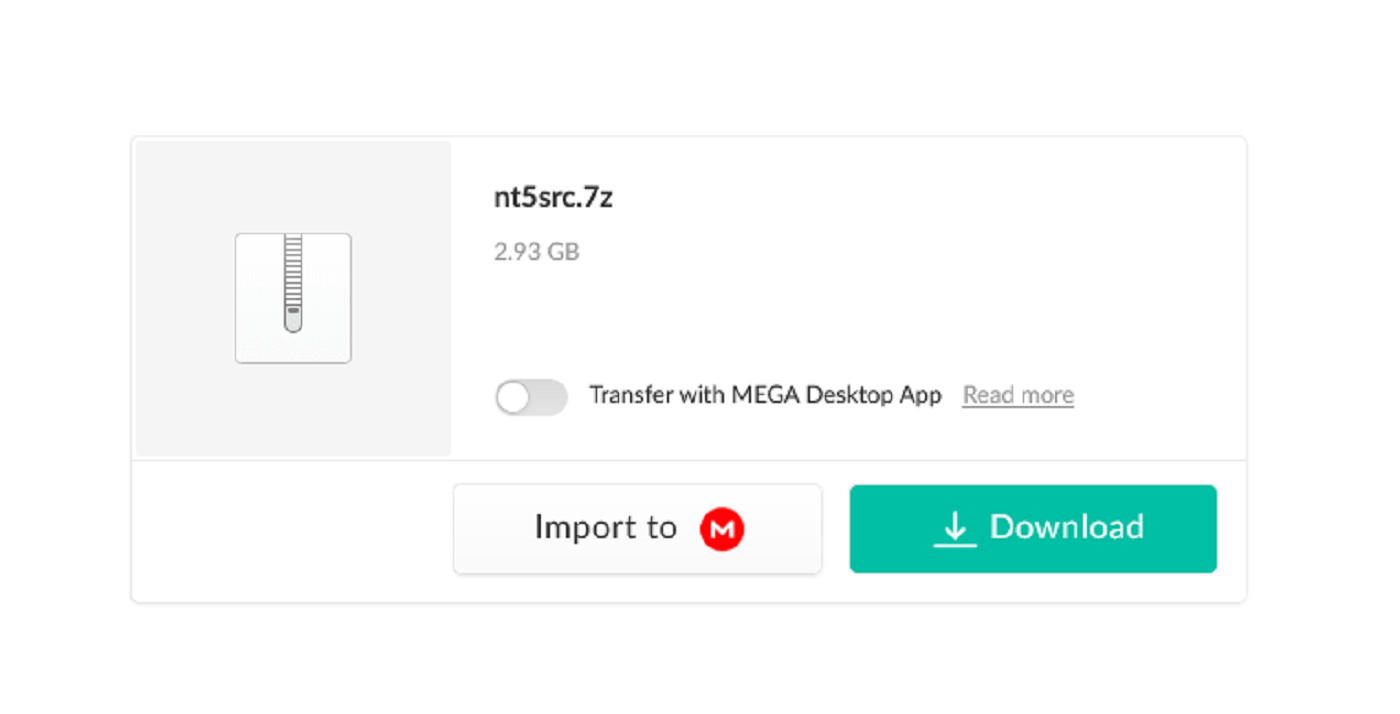Image resolution: width=1400 pixels, height=714 pixels.
Task: Click the "Download" text label
Action: pyautogui.click(x=1067, y=527)
